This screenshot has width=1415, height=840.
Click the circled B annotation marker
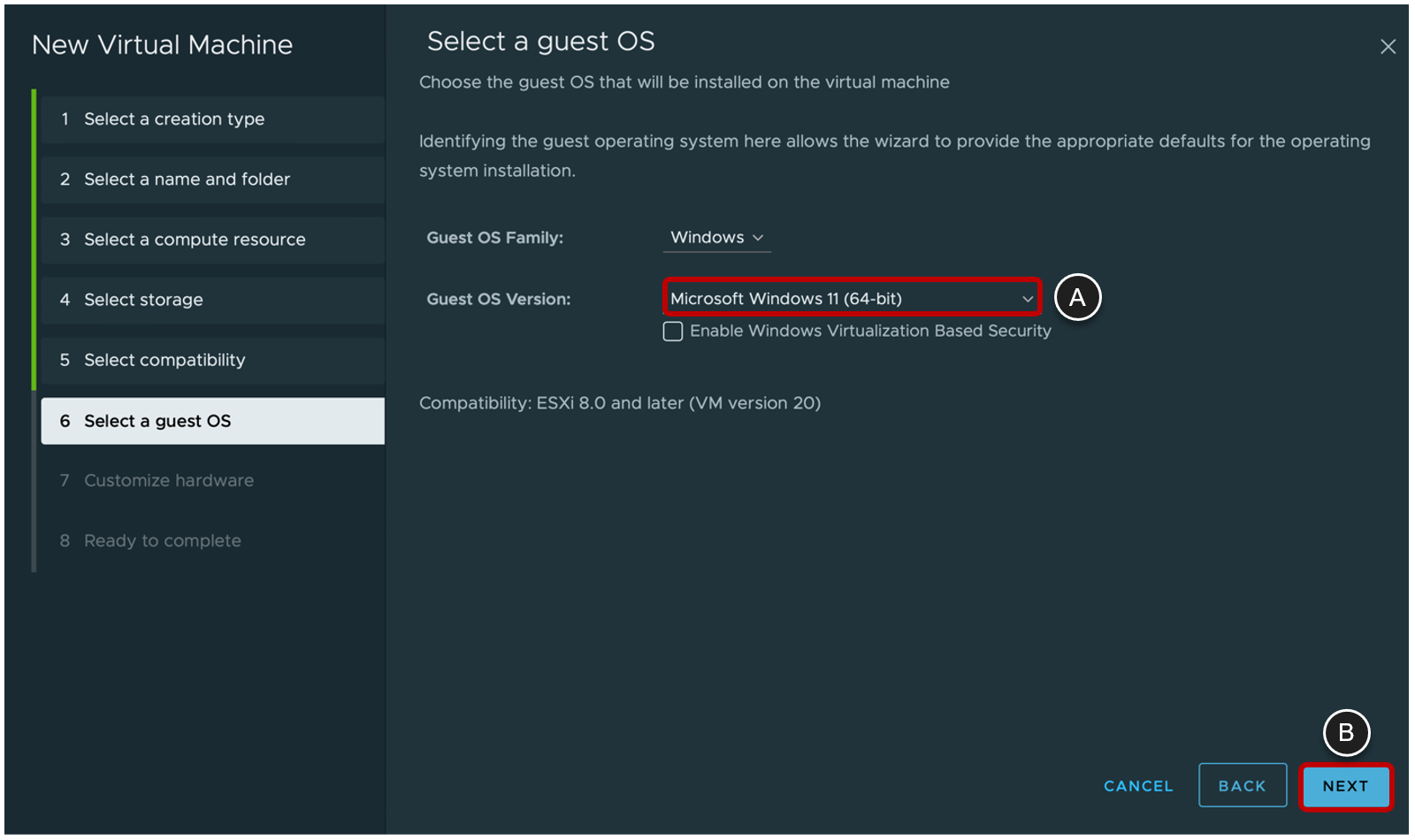pos(1345,732)
